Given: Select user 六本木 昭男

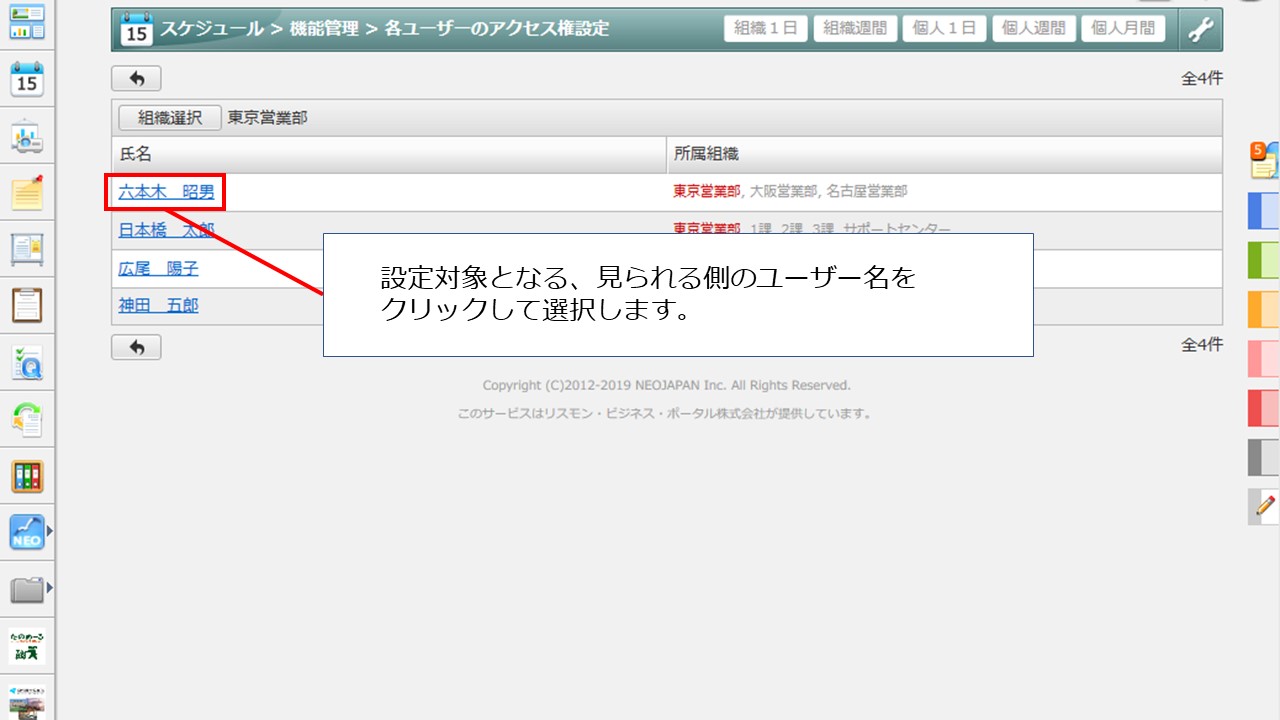Looking at the screenshot, I should coord(167,192).
